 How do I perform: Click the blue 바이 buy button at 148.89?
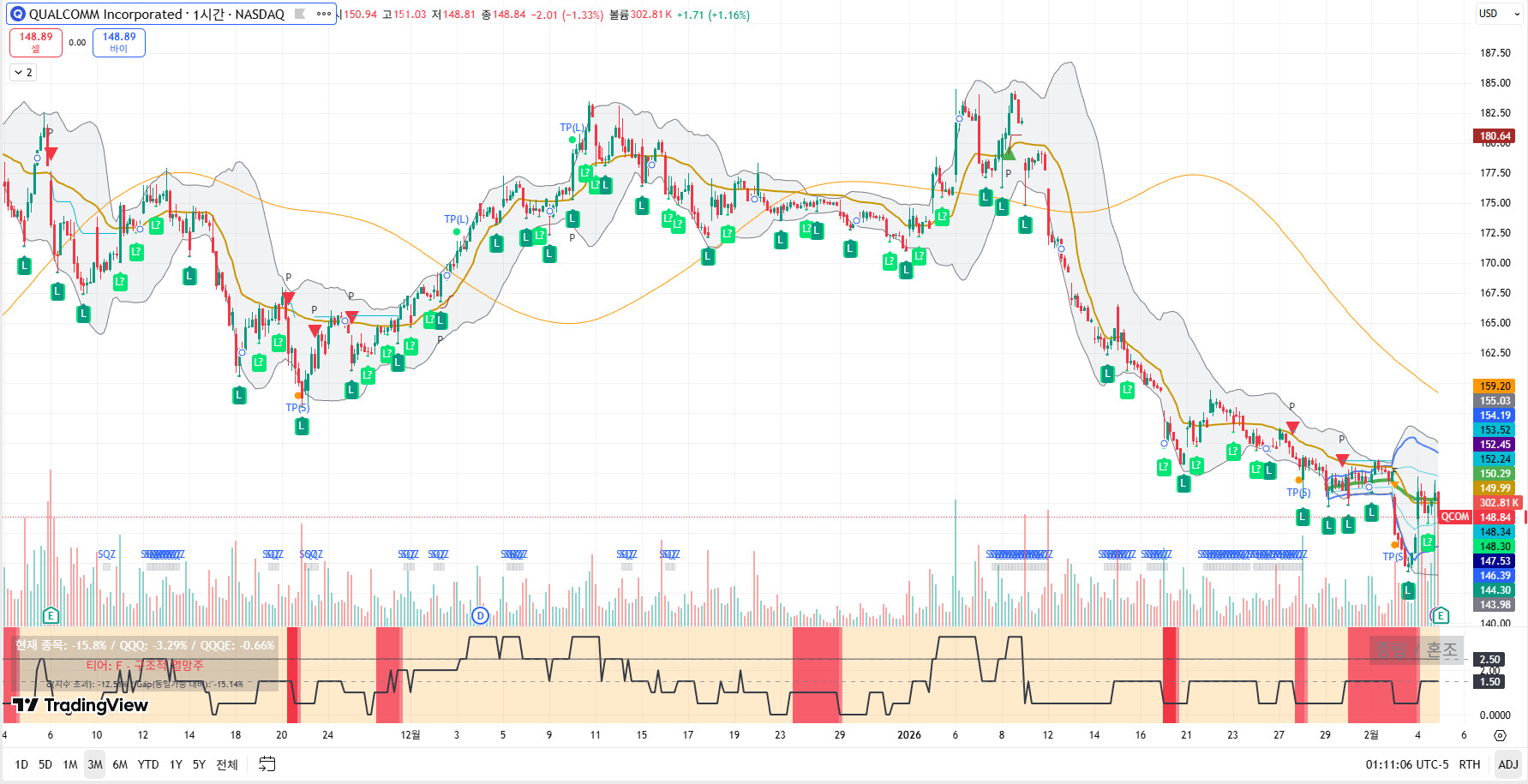(119, 42)
